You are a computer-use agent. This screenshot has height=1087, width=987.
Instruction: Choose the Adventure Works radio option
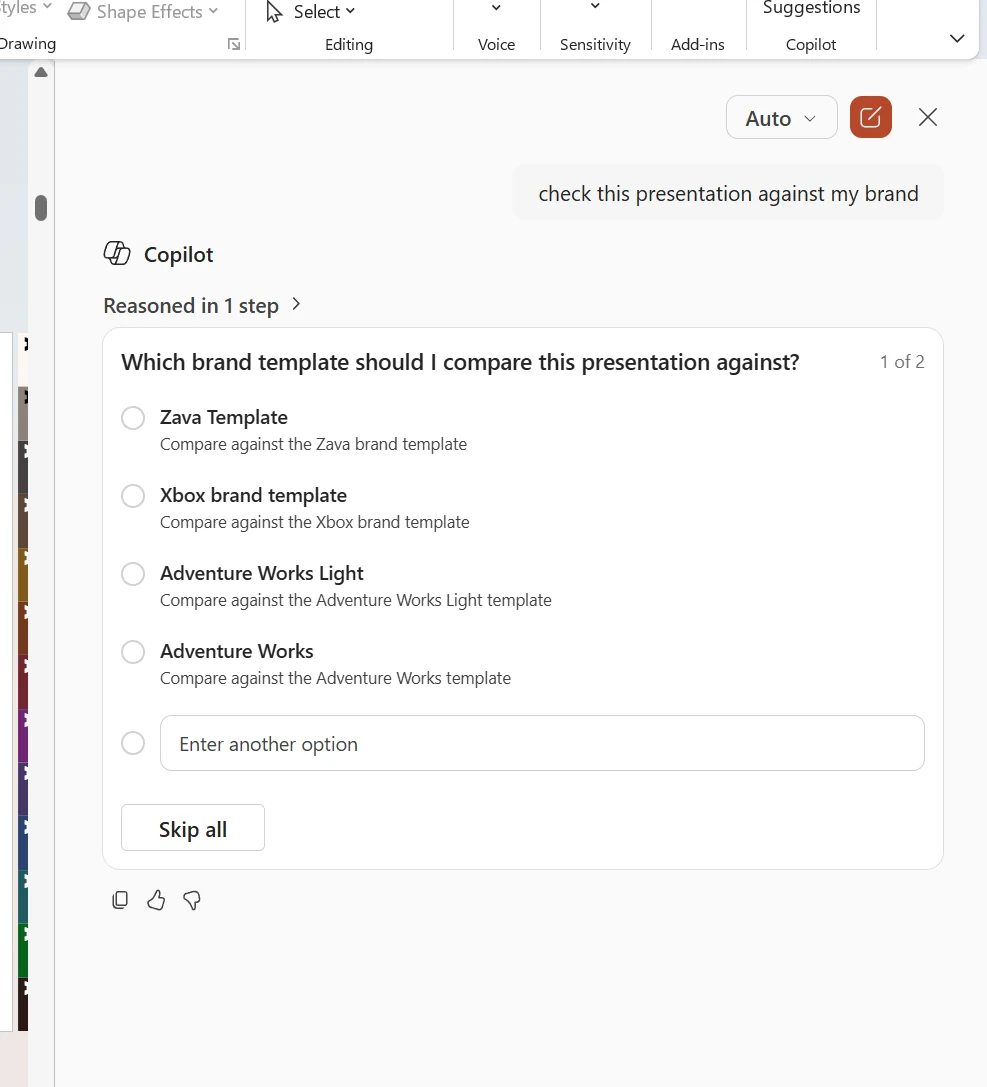pyautogui.click(x=133, y=652)
